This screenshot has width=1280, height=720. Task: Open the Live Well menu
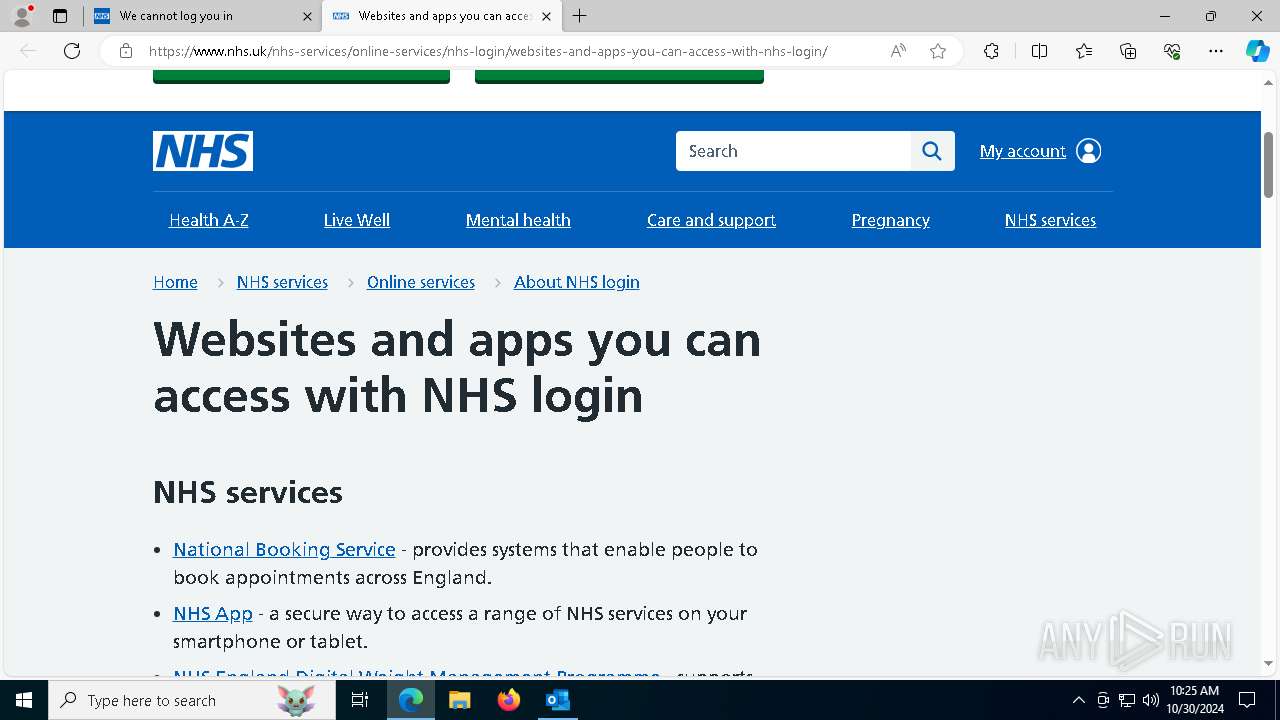click(357, 220)
